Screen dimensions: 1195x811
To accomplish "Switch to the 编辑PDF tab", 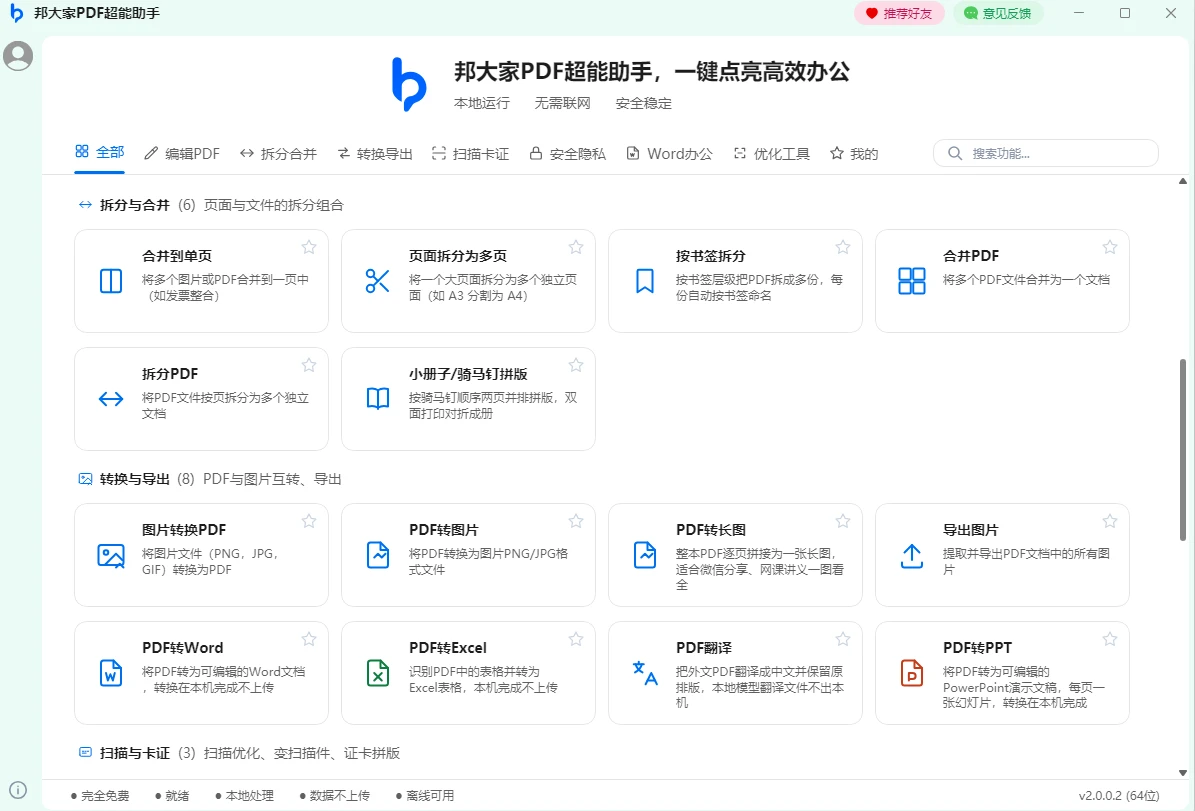I will 182,153.
